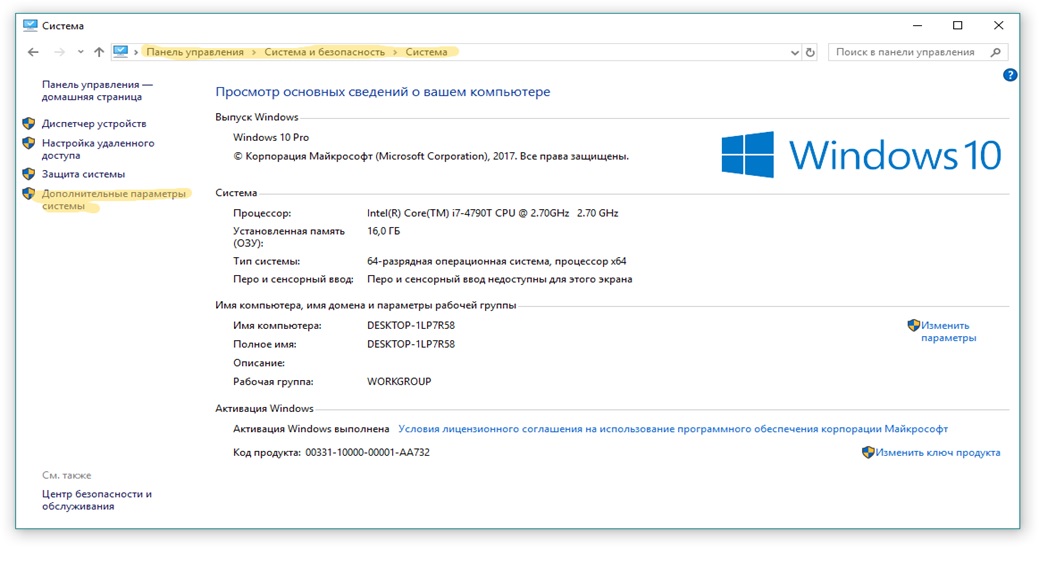Click the shield icon beside 'Настройка удаленного доступа'

29,143
